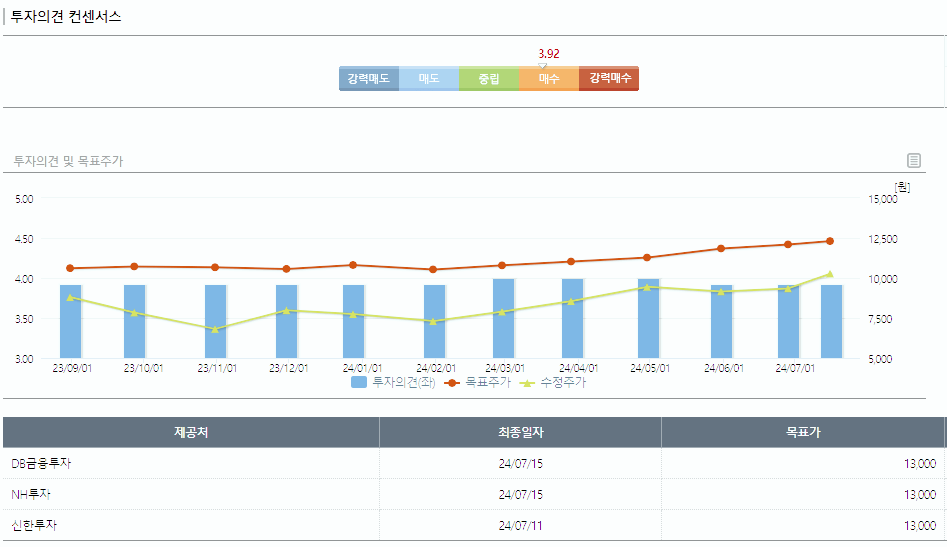This screenshot has width=947, height=547.
Task: Click the 23/09/01 opinion bar
Action: 71,322
